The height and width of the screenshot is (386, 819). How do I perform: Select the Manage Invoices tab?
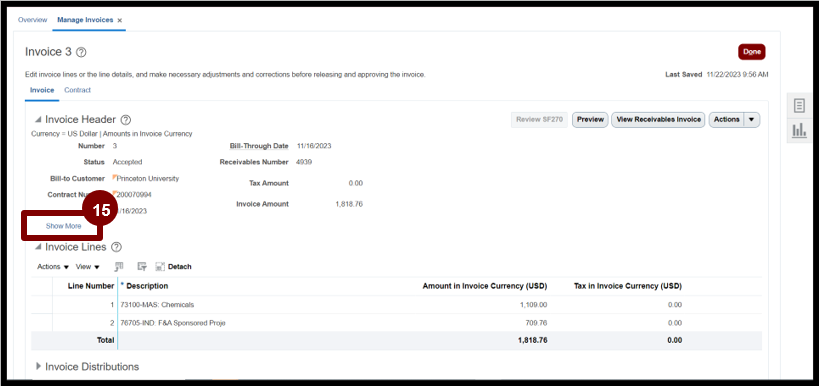click(x=85, y=20)
